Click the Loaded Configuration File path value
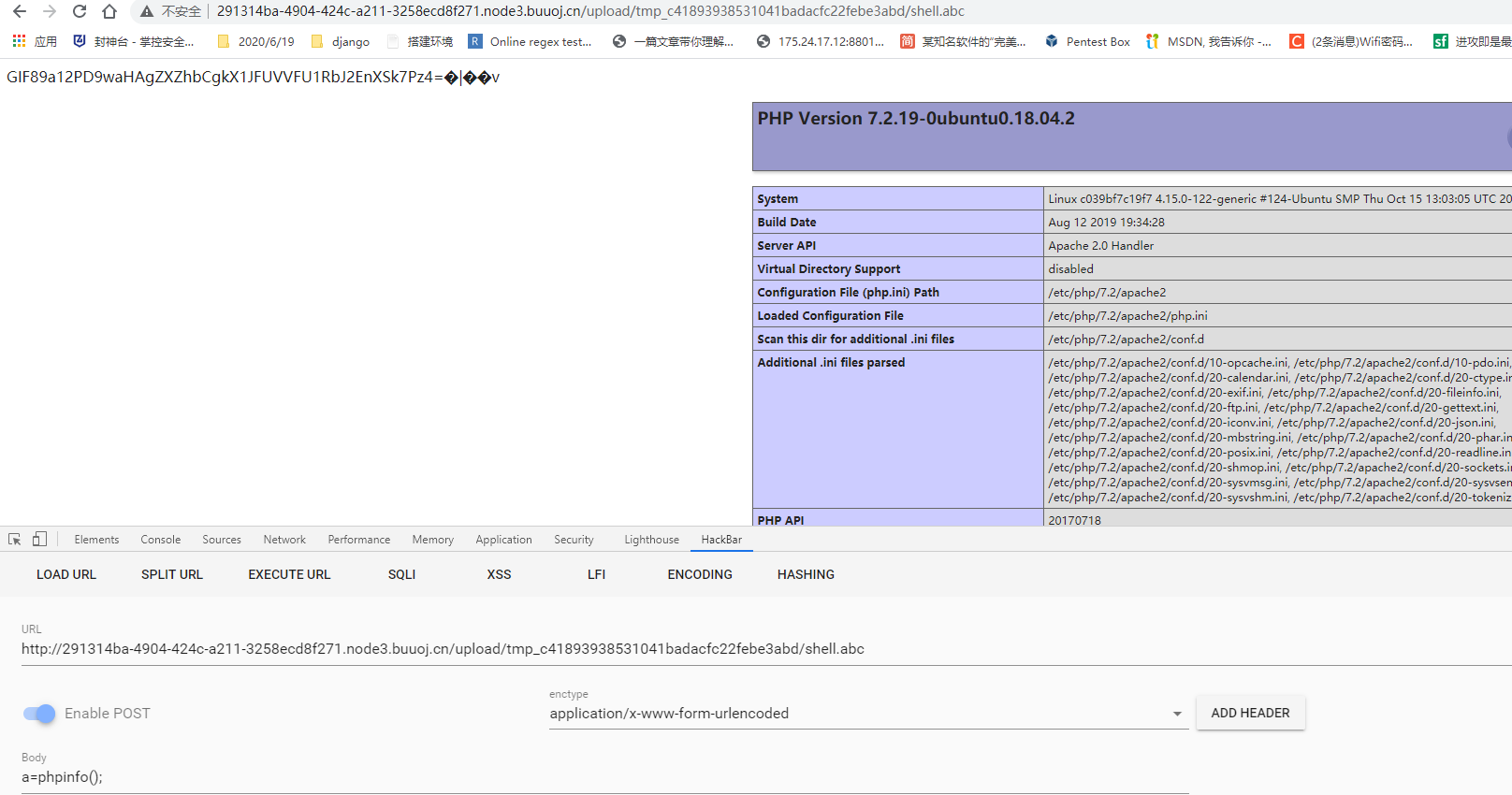 coord(1128,316)
